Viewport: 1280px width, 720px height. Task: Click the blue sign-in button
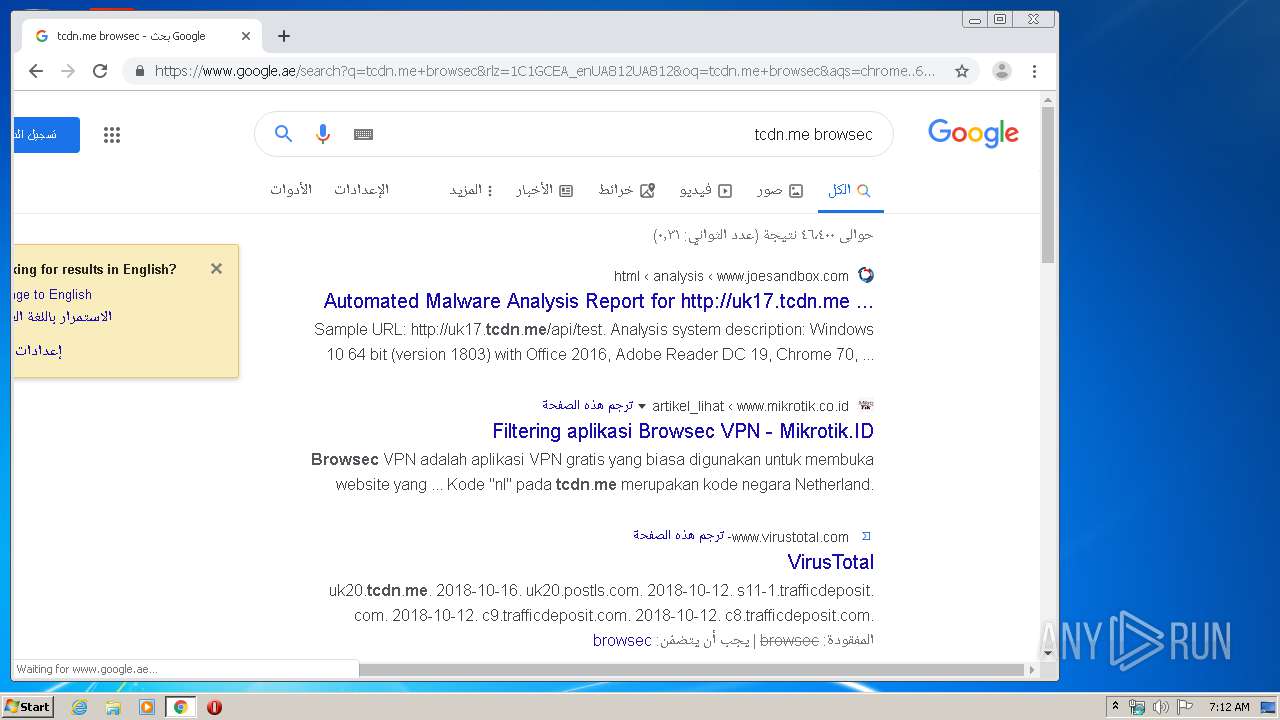46,135
